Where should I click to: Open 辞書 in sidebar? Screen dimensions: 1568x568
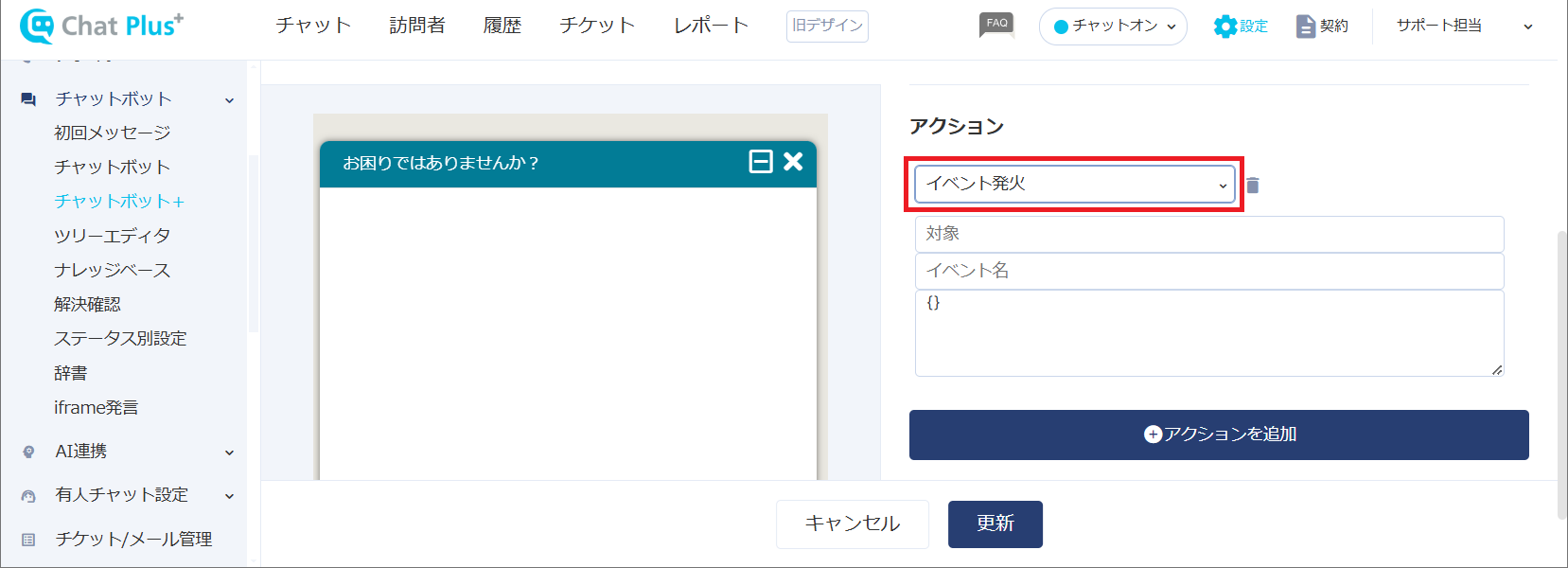[x=71, y=373]
